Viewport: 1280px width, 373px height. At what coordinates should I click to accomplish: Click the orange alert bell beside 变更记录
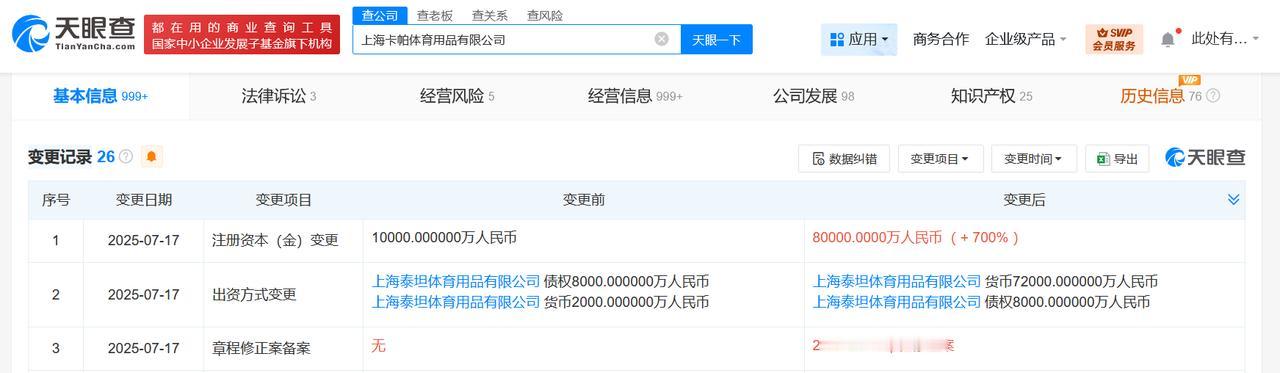(152, 157)
